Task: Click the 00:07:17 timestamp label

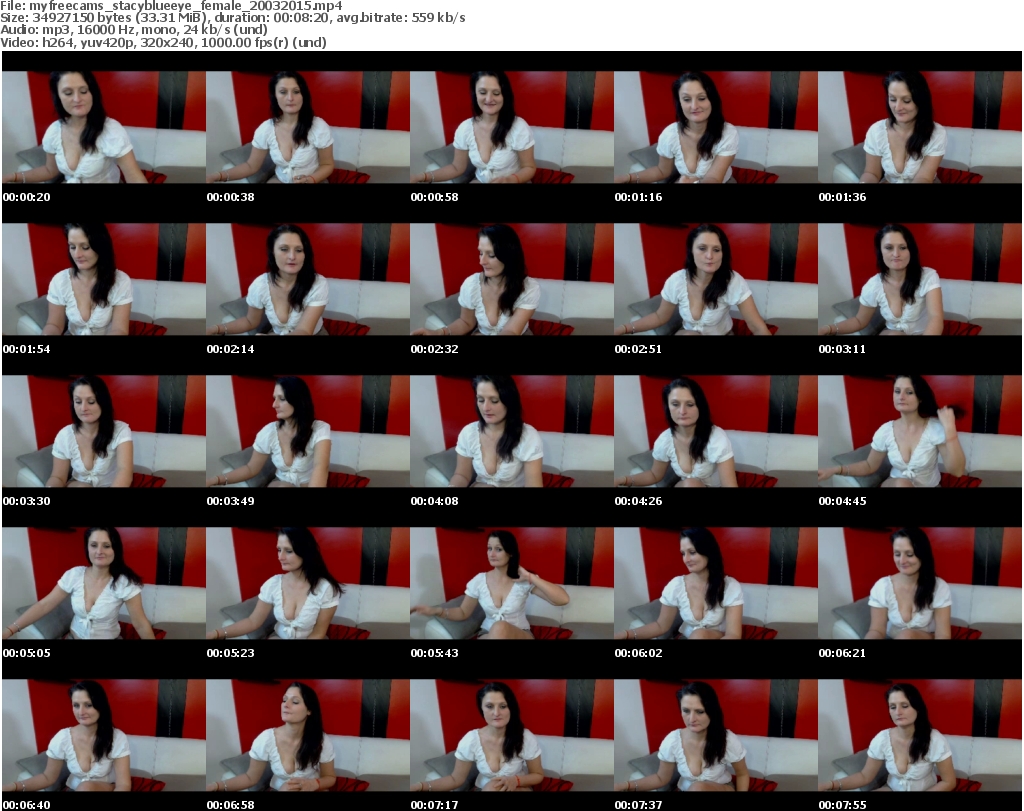Action: 434,805
